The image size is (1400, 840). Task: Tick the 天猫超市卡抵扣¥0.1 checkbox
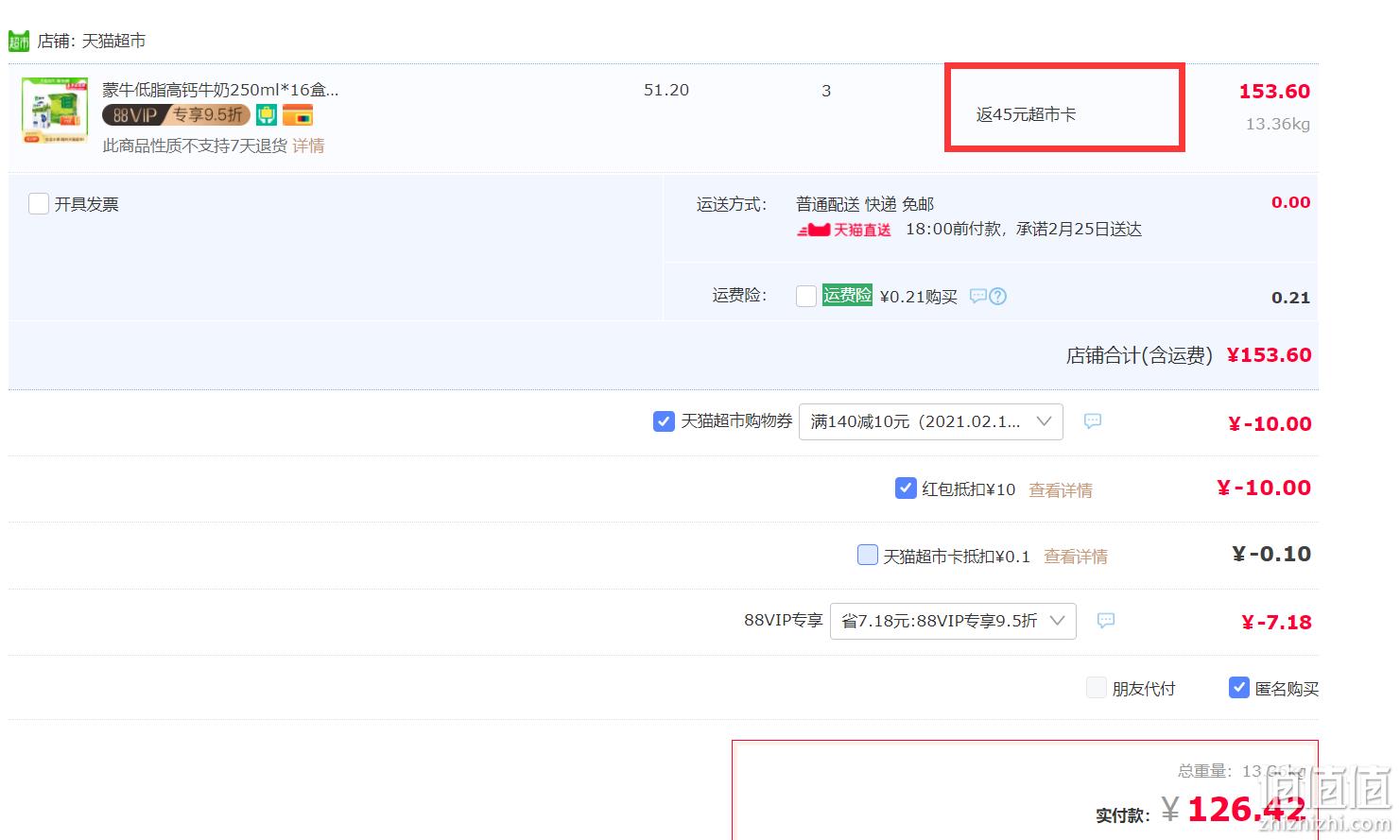868,555
